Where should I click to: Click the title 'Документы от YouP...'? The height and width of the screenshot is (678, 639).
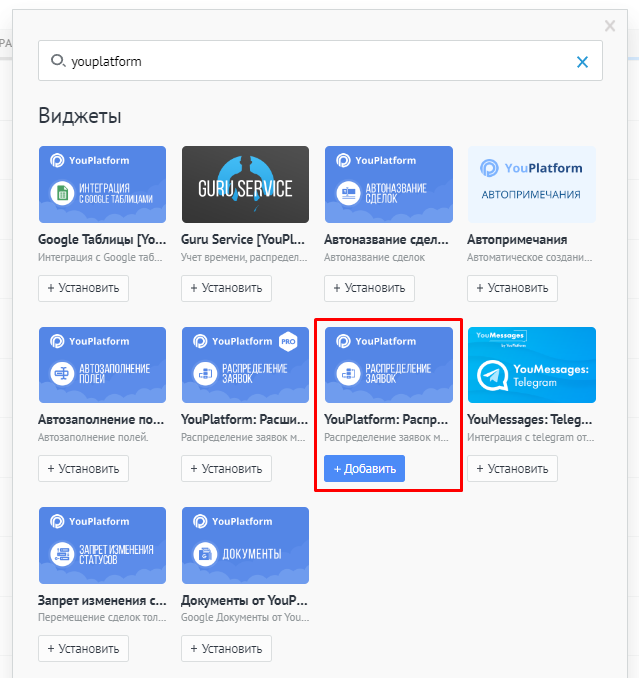point(244,601)
